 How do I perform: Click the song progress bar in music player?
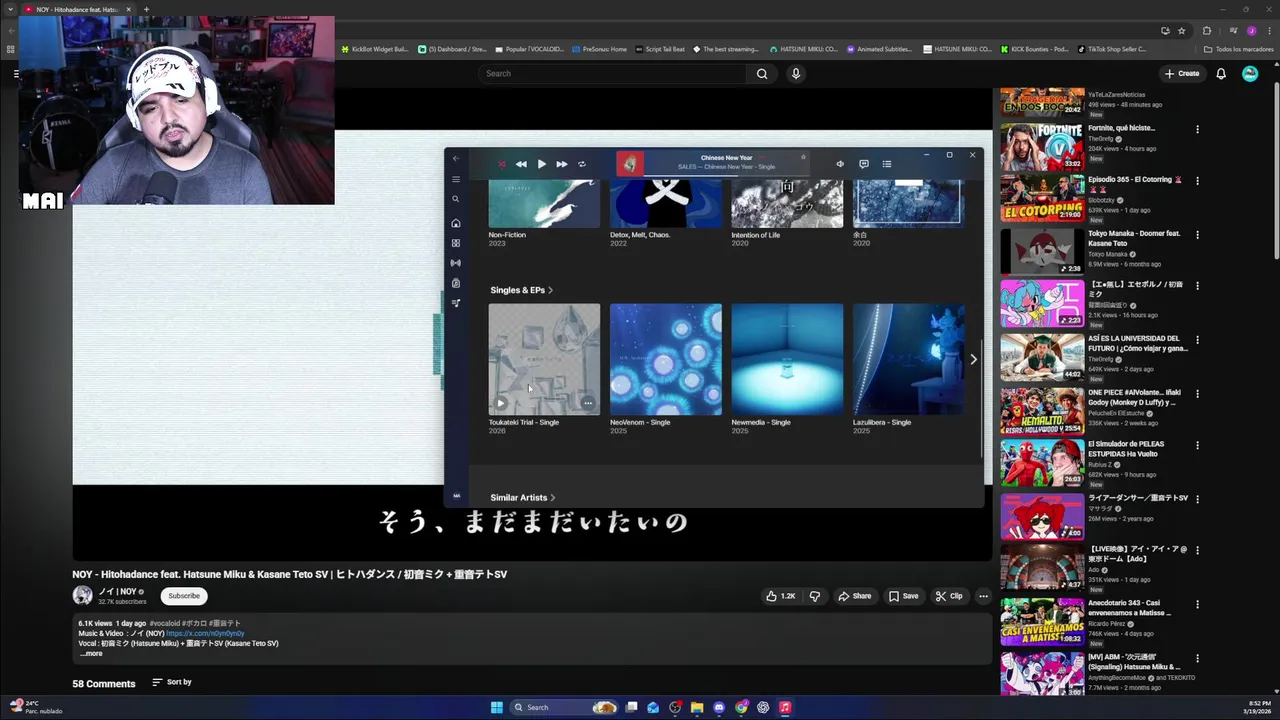pos(726,177)
